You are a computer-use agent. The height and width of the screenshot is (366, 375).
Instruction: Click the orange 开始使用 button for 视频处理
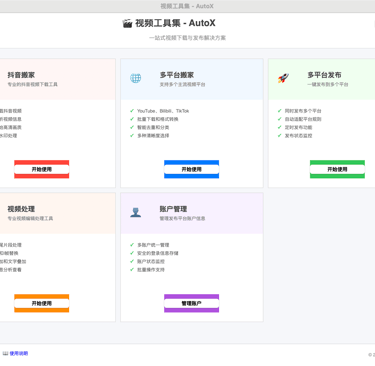(x=42, y=303)
